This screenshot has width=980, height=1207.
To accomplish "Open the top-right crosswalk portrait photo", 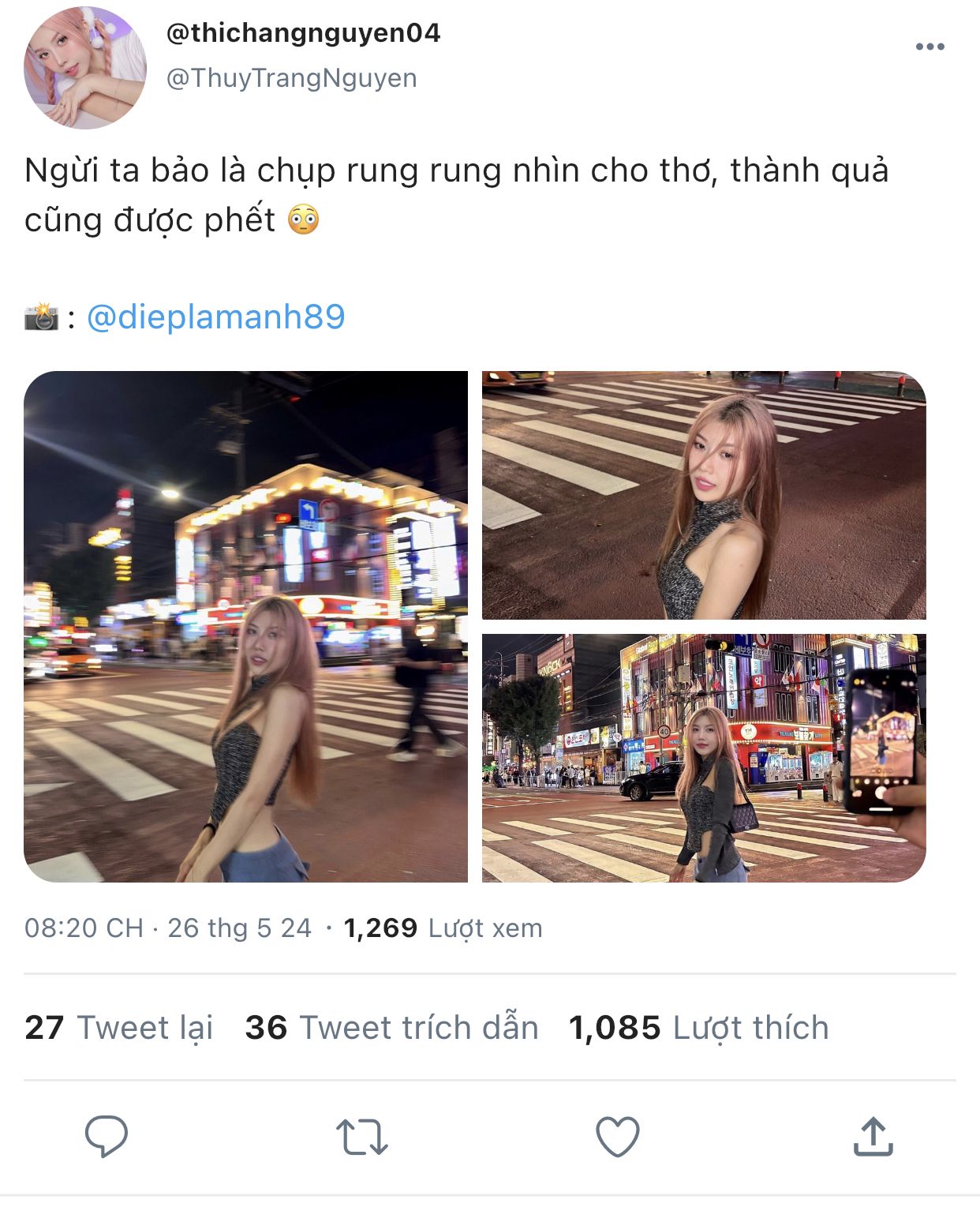I will coord(704,495).
